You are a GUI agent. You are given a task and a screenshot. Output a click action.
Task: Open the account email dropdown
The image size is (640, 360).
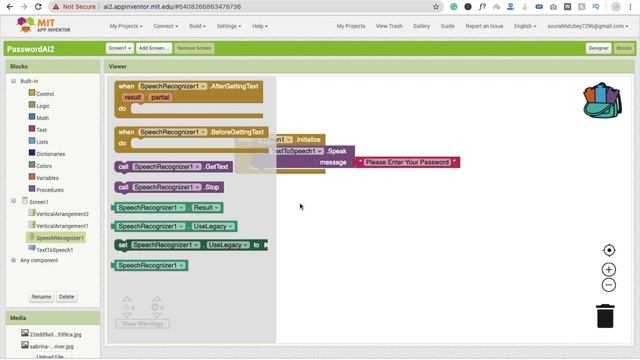click(x=588, y=26)
